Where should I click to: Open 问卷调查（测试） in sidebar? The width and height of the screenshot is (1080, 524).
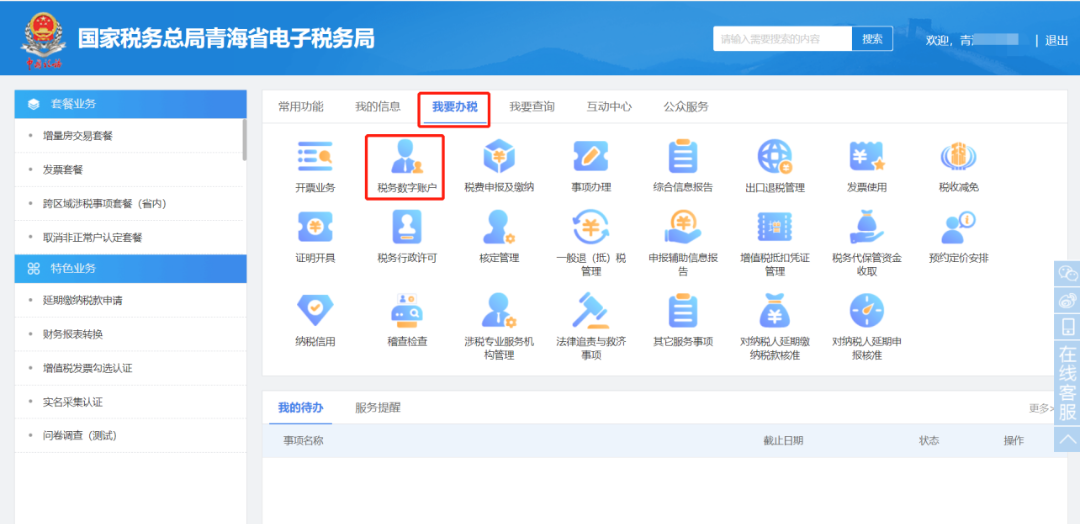pyautogui.click(x=80, y=436)
